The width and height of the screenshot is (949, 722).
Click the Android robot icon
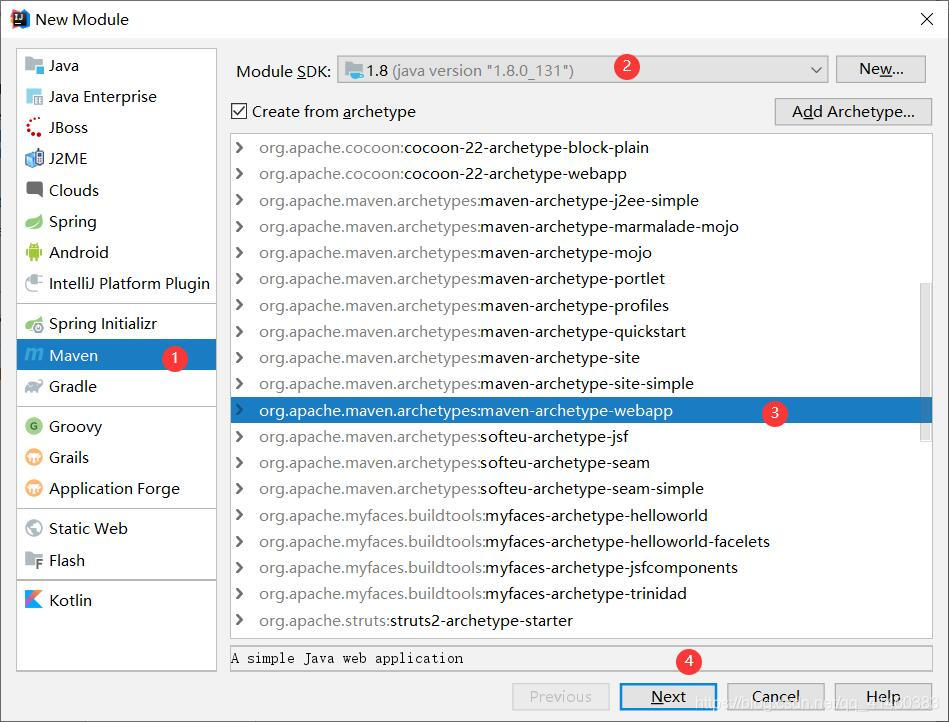(x=34, y=252)
